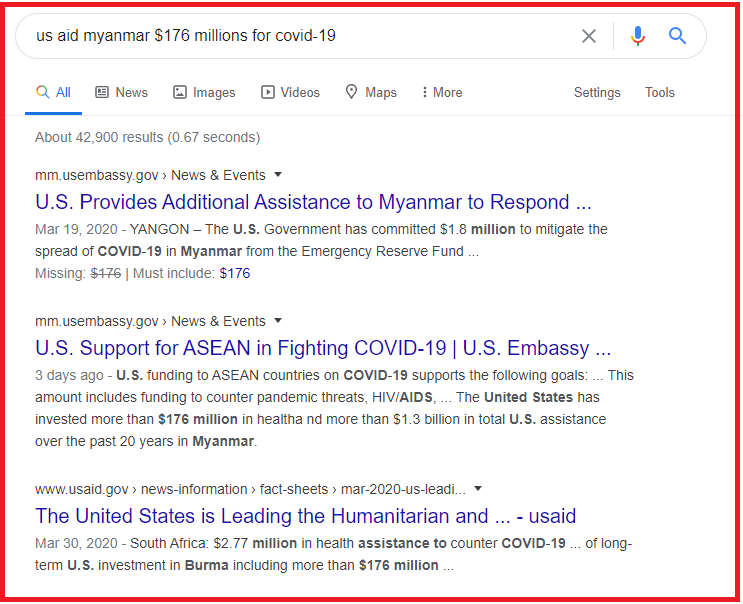Click the 'Mar 19, 2020' snippet date

coord(76,229)
